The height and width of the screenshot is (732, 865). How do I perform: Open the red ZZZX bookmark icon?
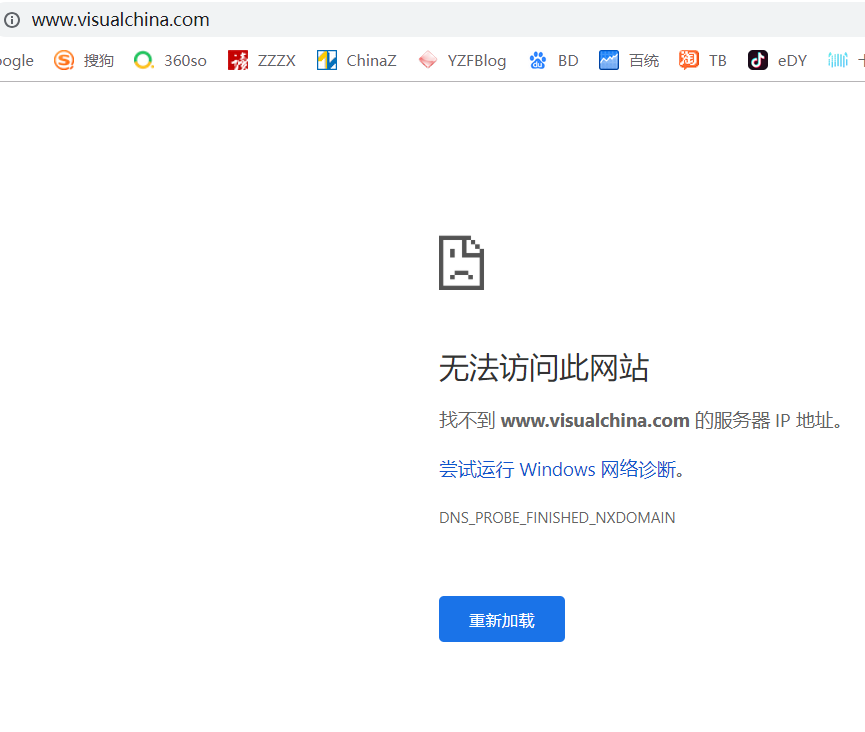tap(238, 60)
